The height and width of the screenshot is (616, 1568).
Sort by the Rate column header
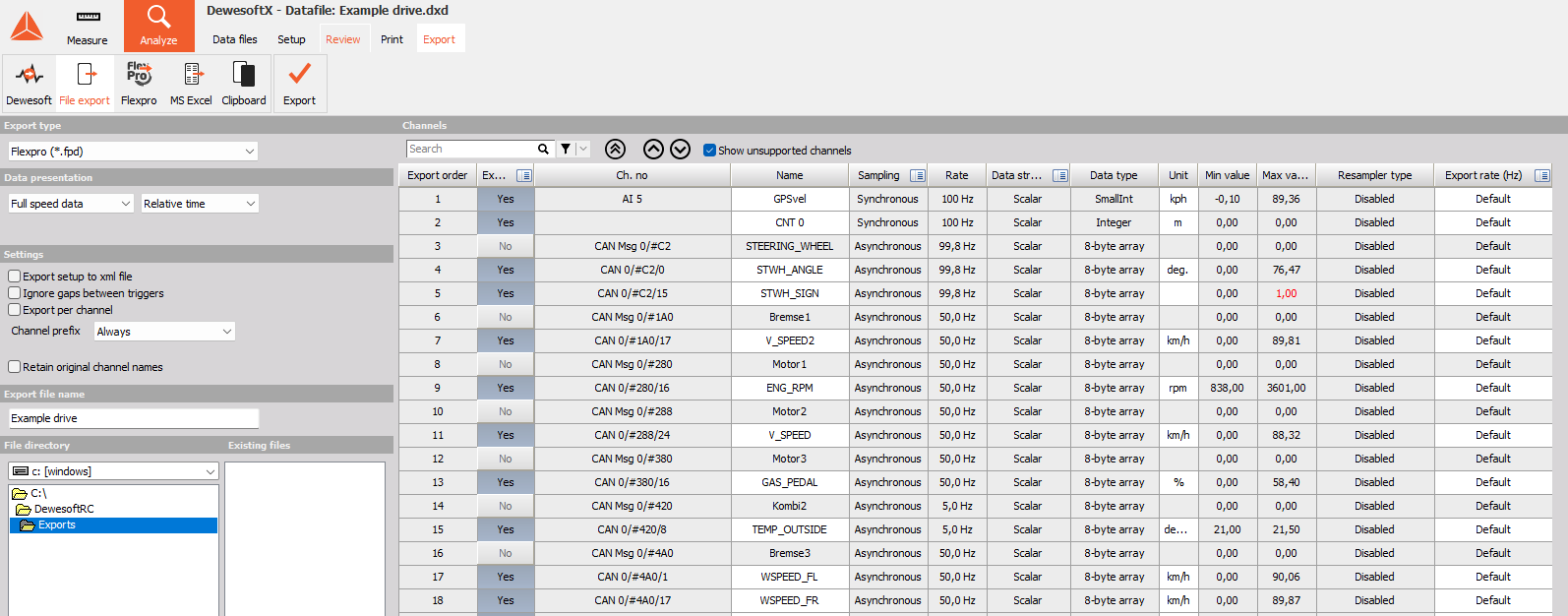pos(957,175)
